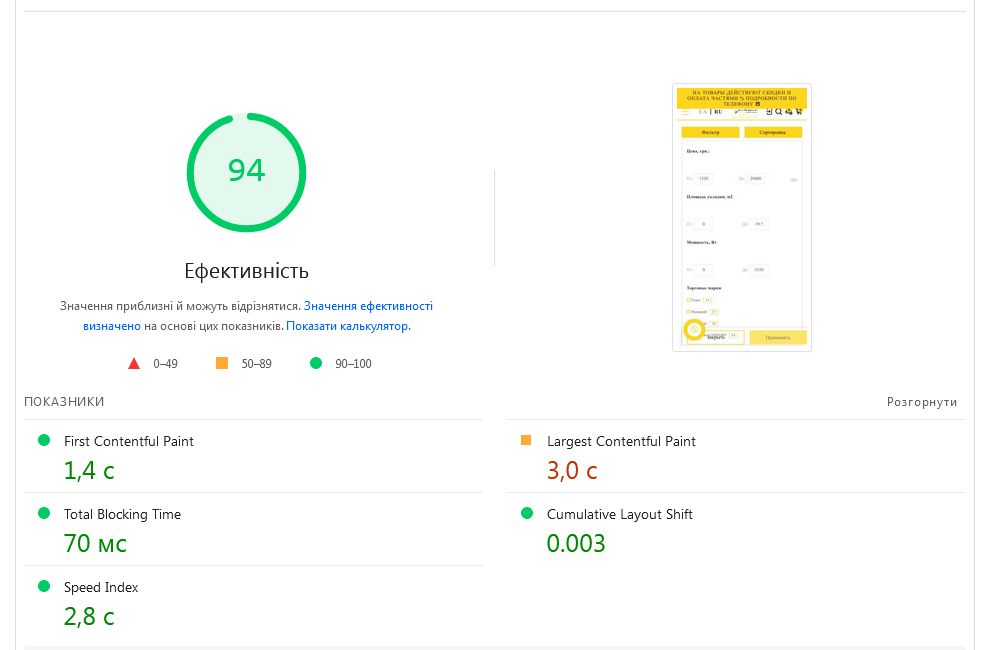1000x650 pixels.
Task: Click the red triangle 0–49 legend icon
Action: point(134,363)
